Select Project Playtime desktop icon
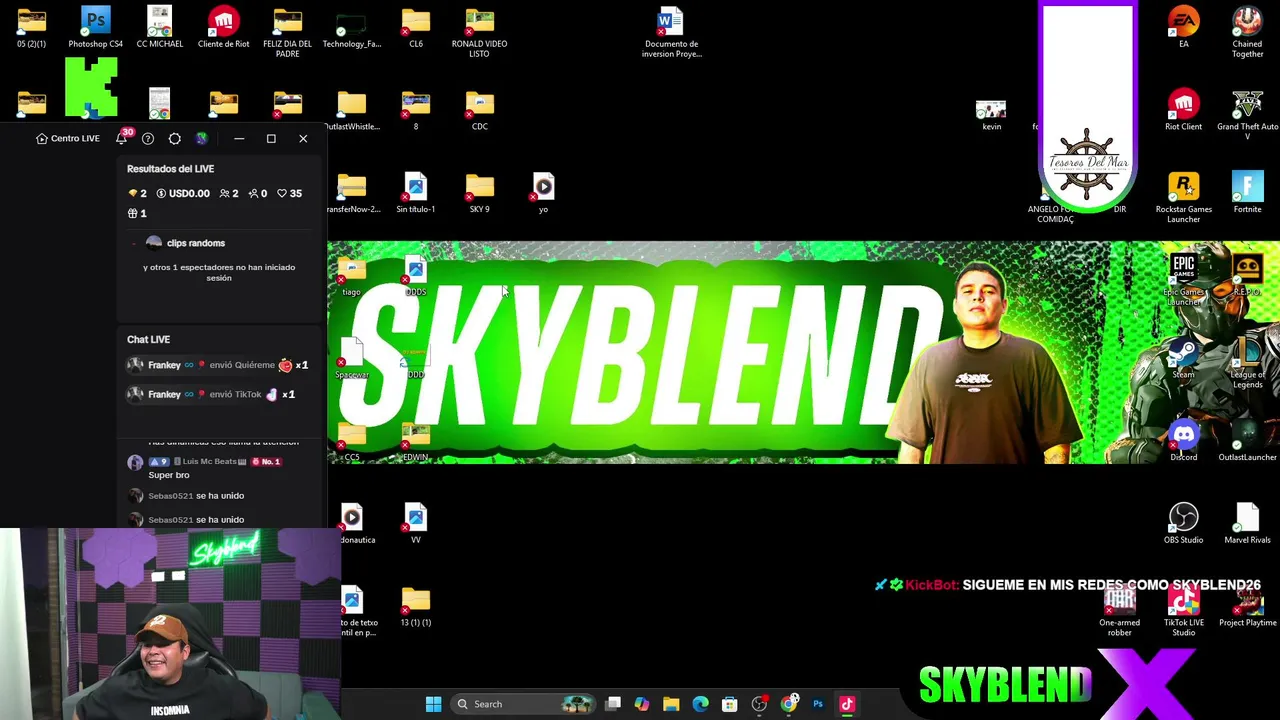This screenshot has height=720, width=1280. (x=1247, y=607)
